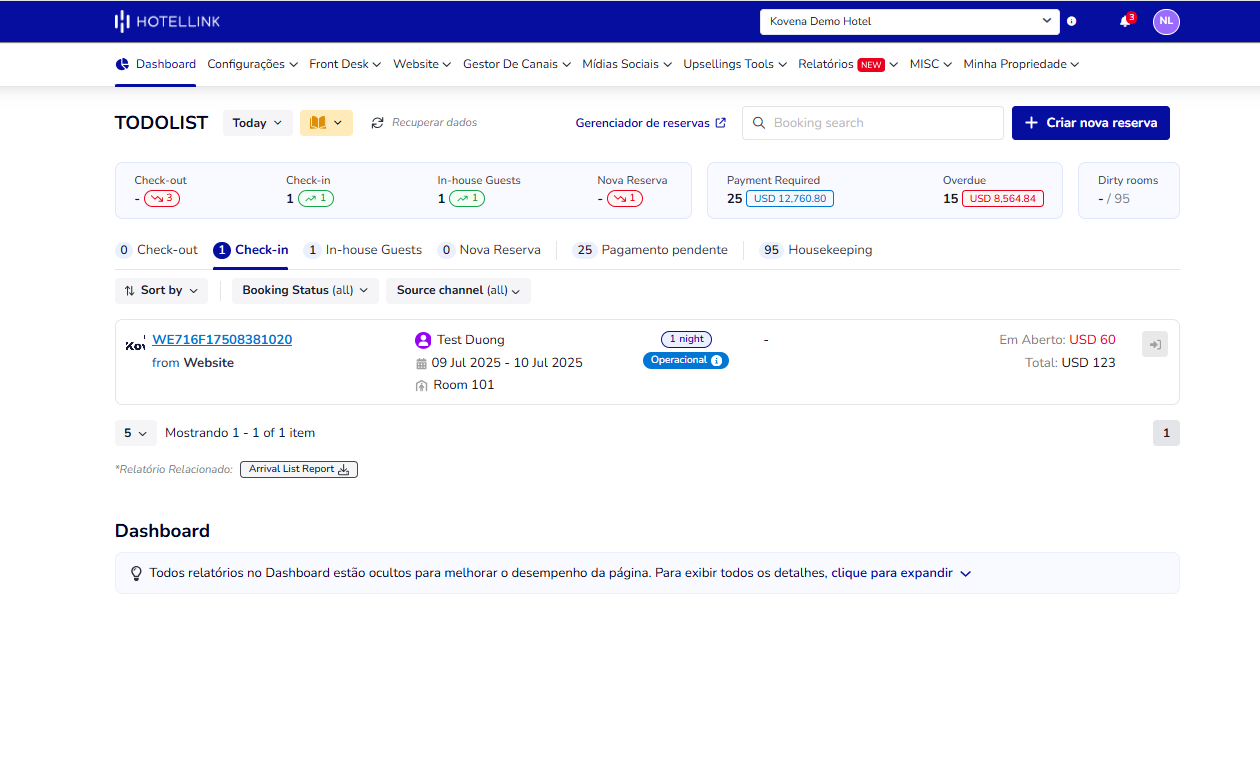Image resolution: width=1260 pixels, height=776 pixels.
Task: Click the refresh icon near Recuperar dados
Action: pos(377,123)
